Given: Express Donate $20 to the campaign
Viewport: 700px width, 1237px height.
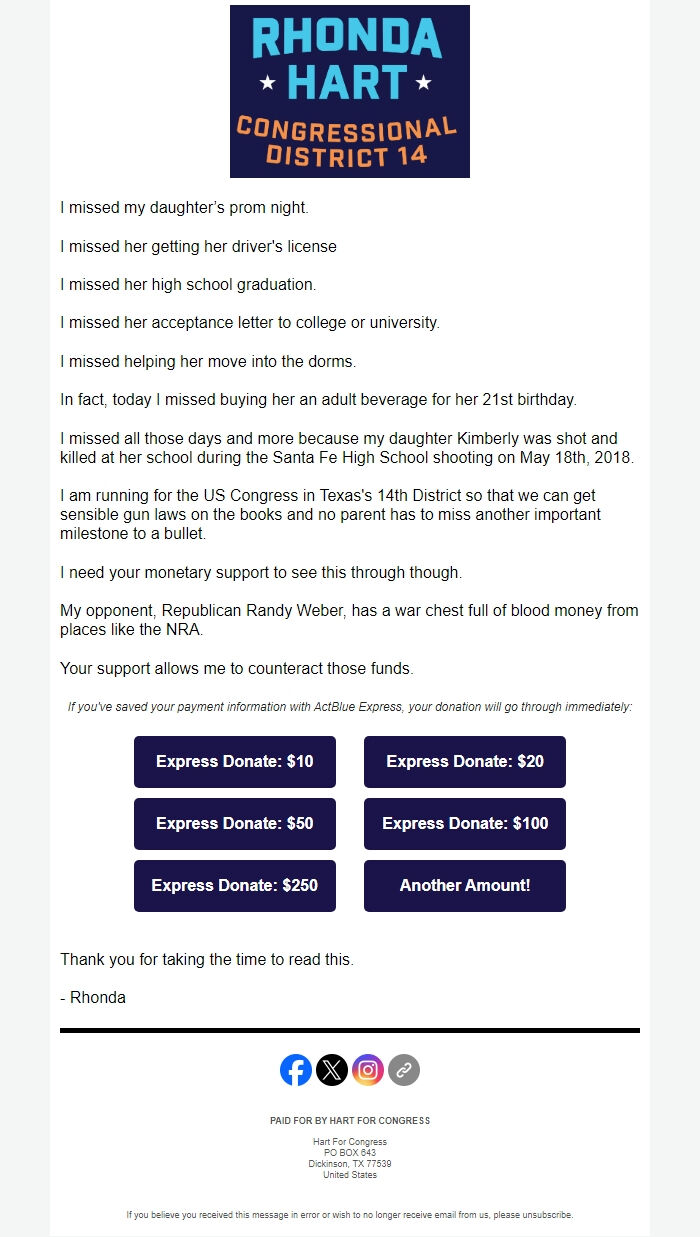Looking at the screenshot, I should (x=465, y=762).
